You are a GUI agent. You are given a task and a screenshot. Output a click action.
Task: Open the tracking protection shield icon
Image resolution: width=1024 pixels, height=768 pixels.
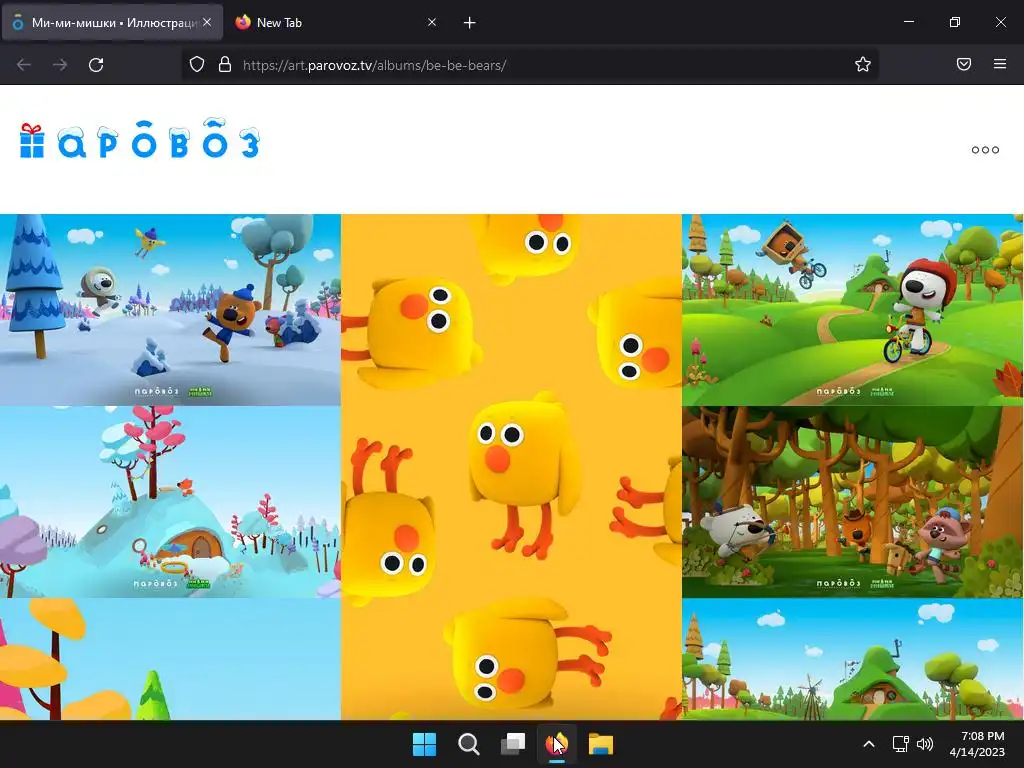tap(197, 65)
